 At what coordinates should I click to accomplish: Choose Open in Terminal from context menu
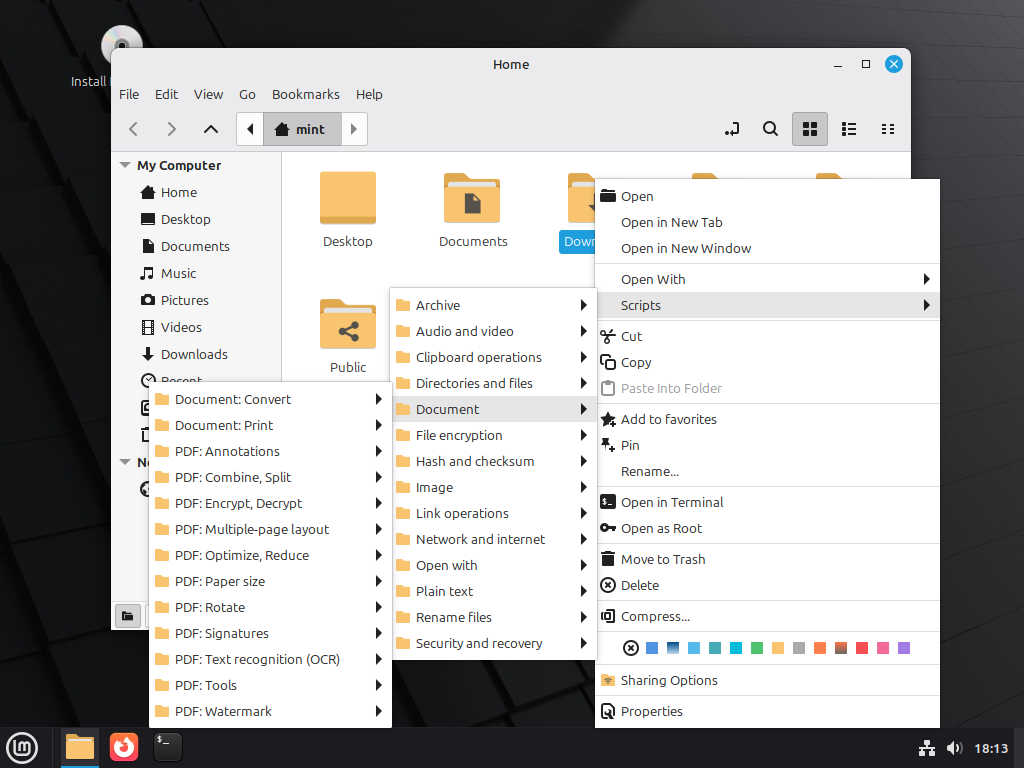click(671, 502)
